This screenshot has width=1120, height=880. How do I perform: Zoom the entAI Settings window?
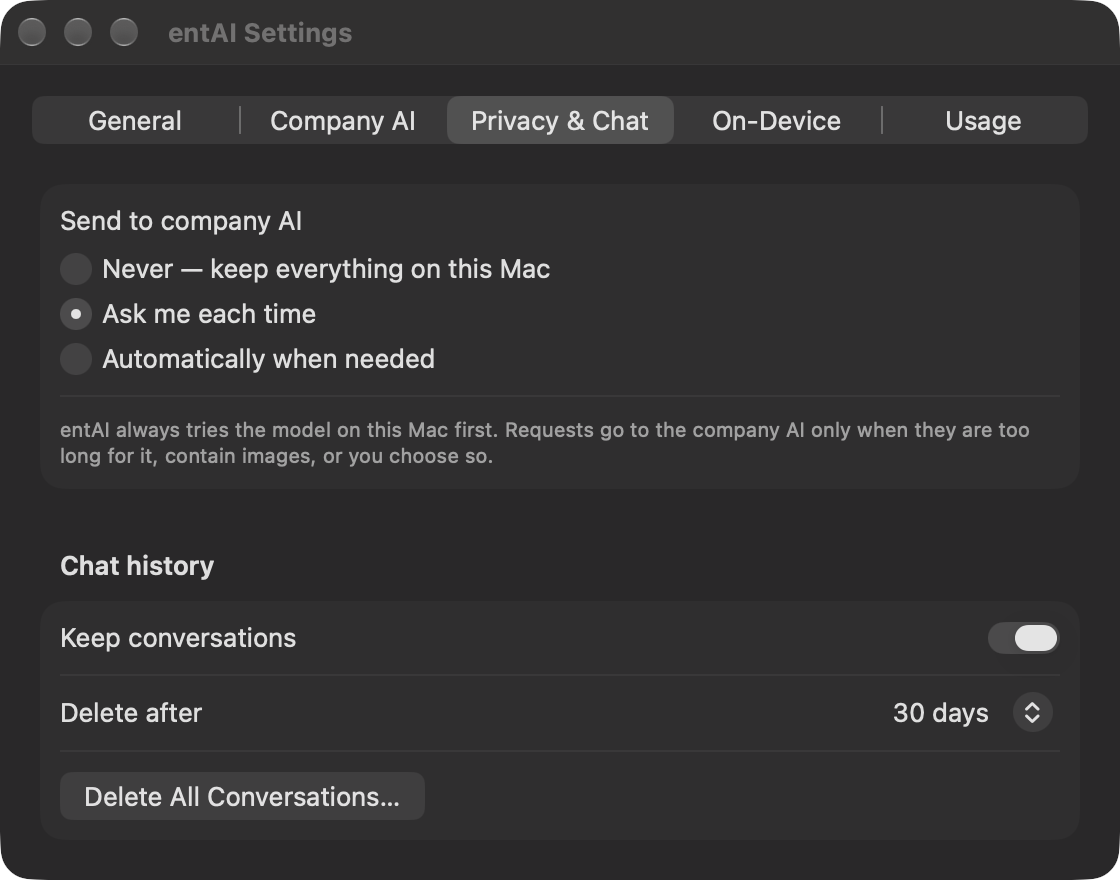point(124,32)
